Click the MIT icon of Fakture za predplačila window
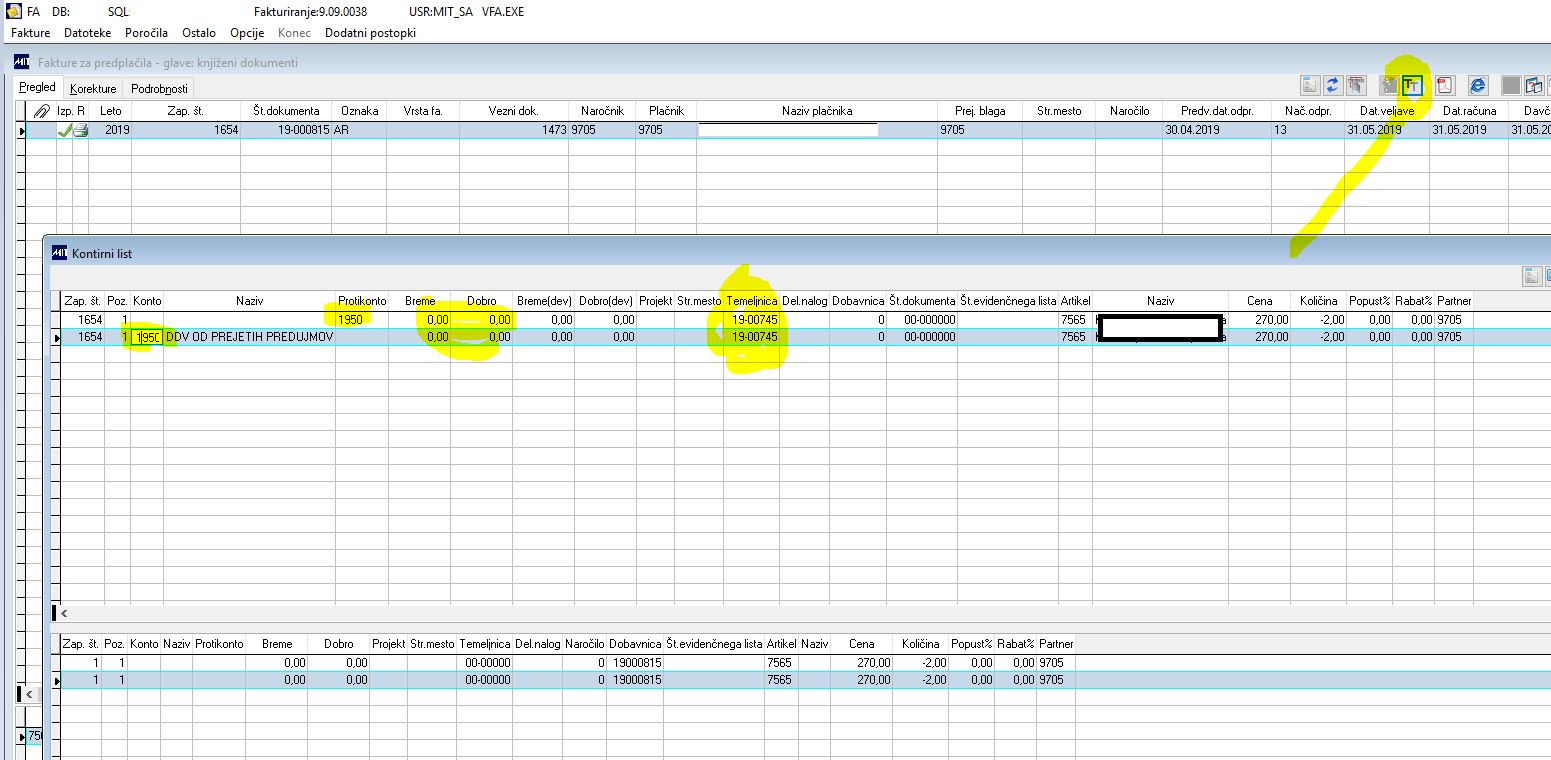The image size is (1551, 760). pos(22,62)
